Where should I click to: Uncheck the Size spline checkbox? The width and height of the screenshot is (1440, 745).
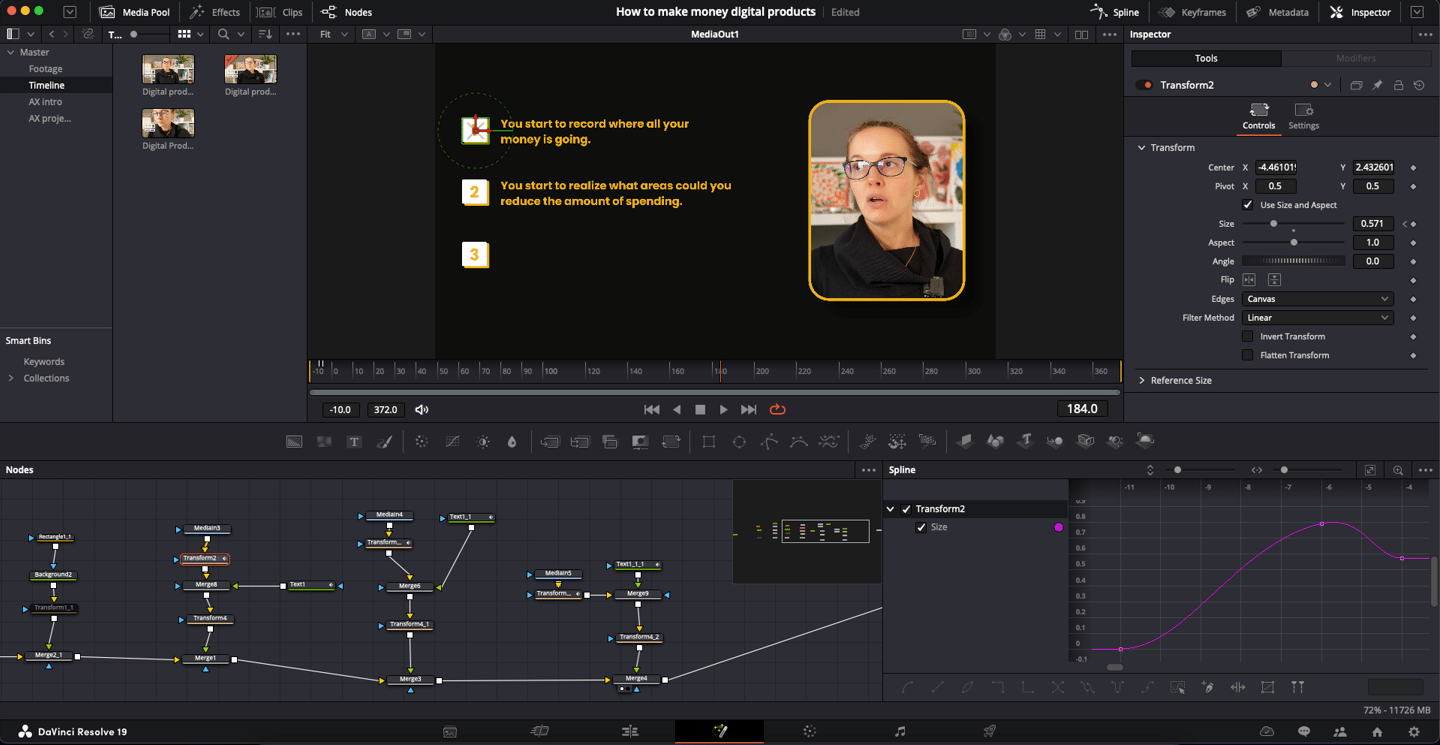pos(921,527)
